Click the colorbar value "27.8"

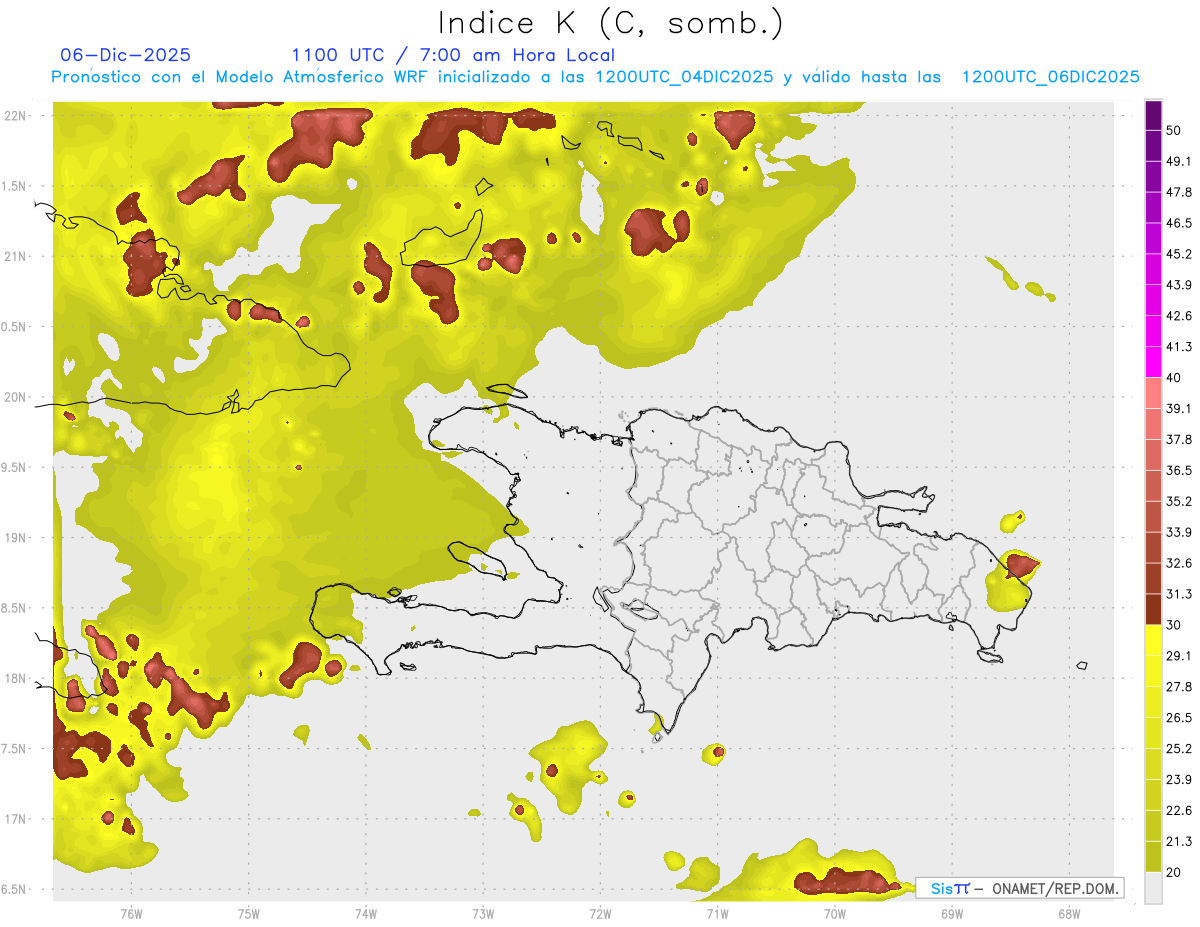click(x=1179, y=687)
